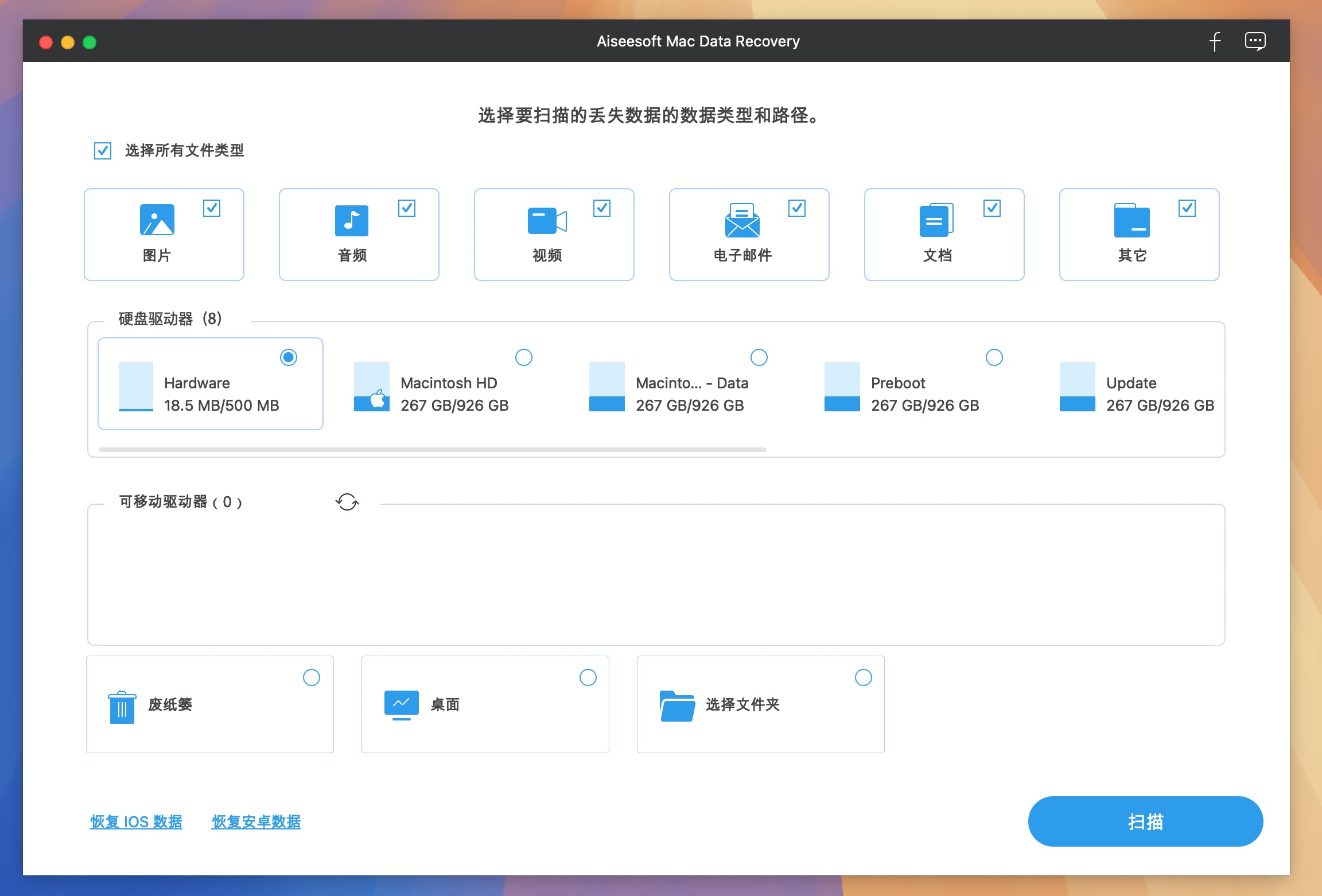
Task: Click the 可移动驱动器 ( 0 ) heading
Action: coord(180,502)
